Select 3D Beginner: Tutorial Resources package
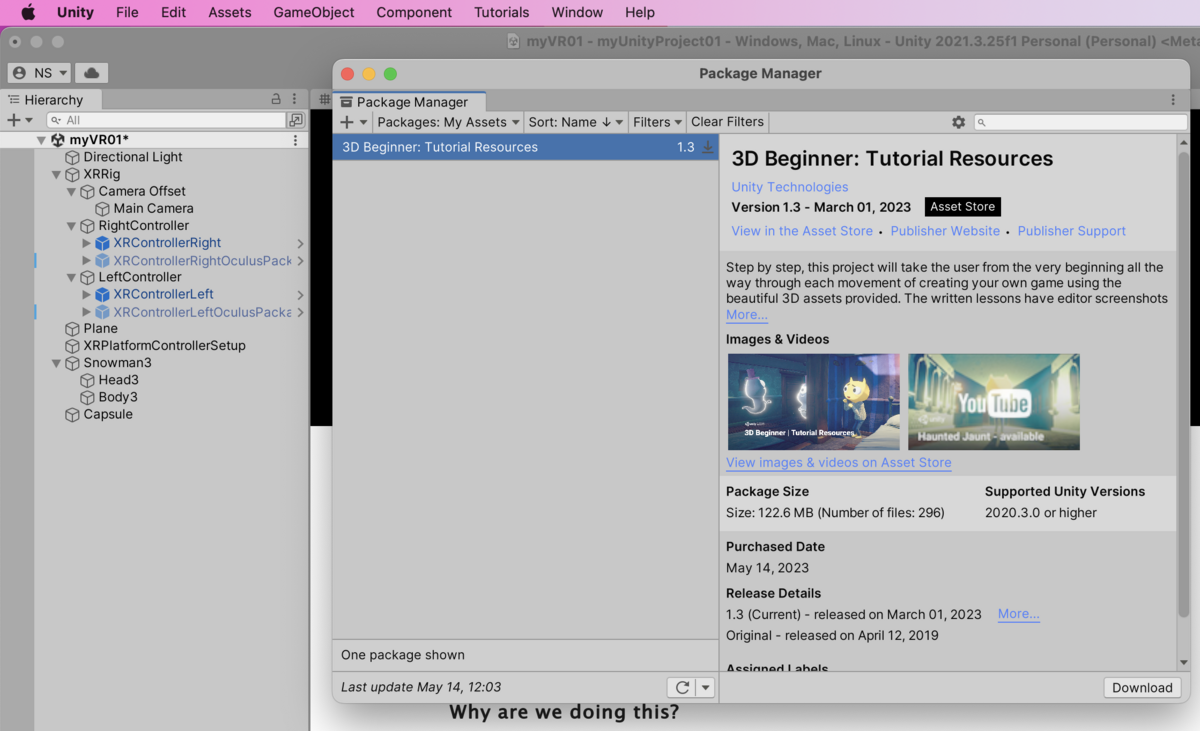Viewport: 1200px width, 731px height. pyautogui.click(x=525, y=147)
